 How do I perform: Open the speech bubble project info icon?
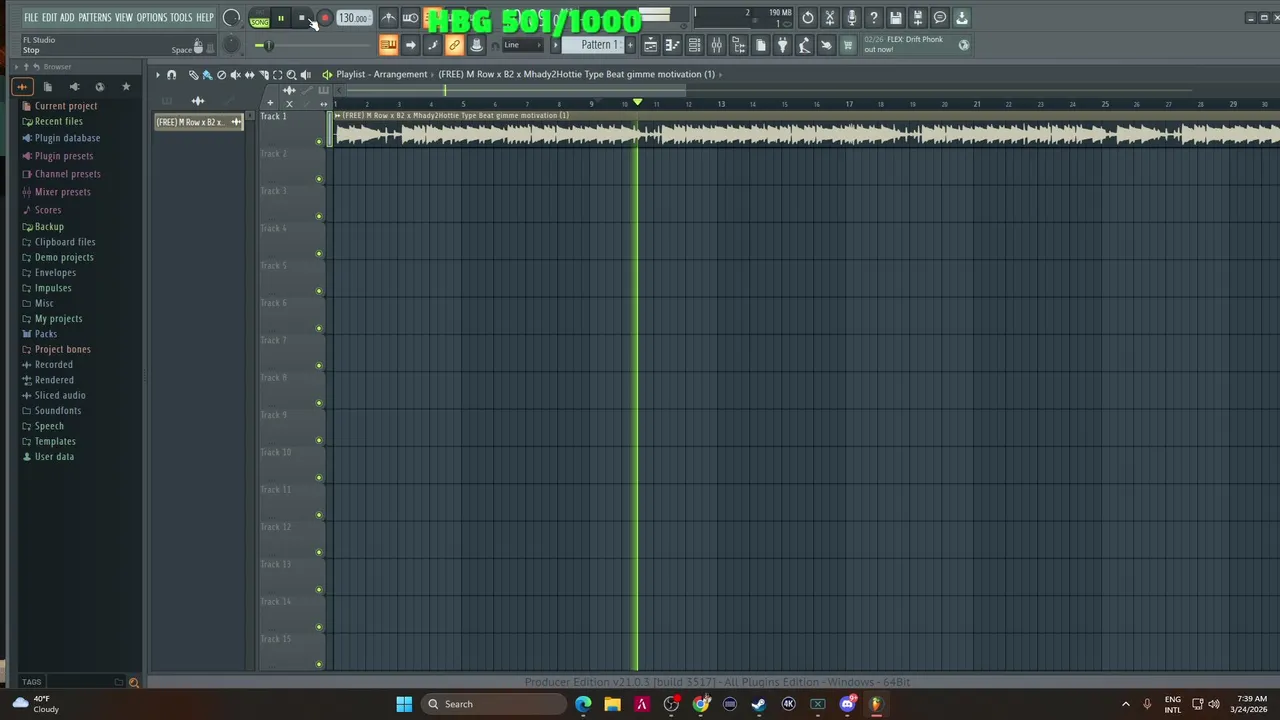pos(940,18)
